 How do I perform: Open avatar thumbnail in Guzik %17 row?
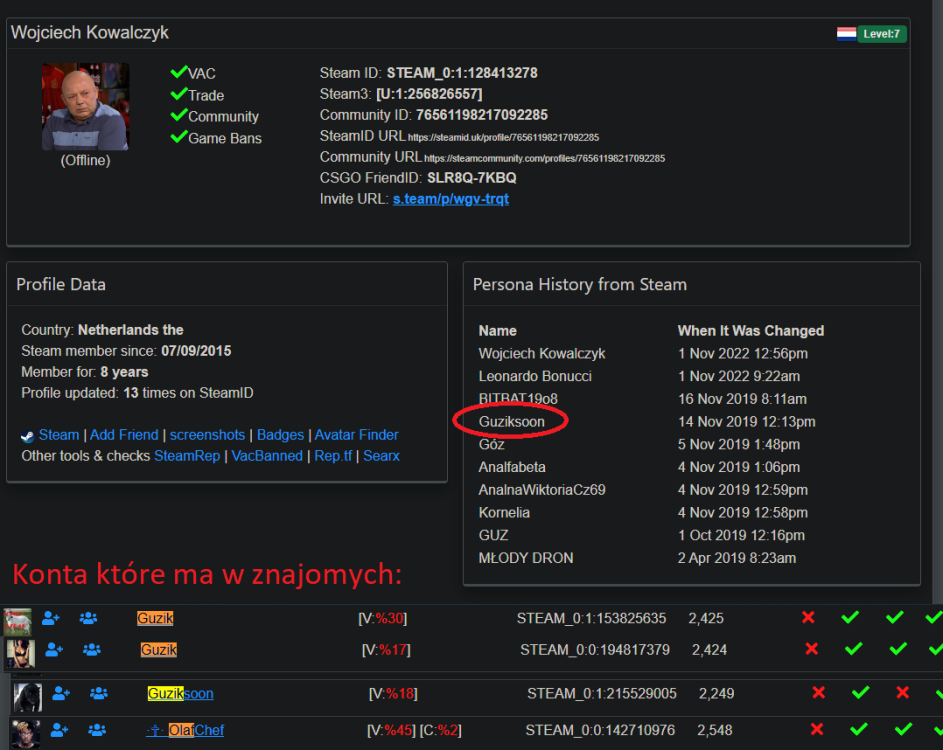(20, 654)
